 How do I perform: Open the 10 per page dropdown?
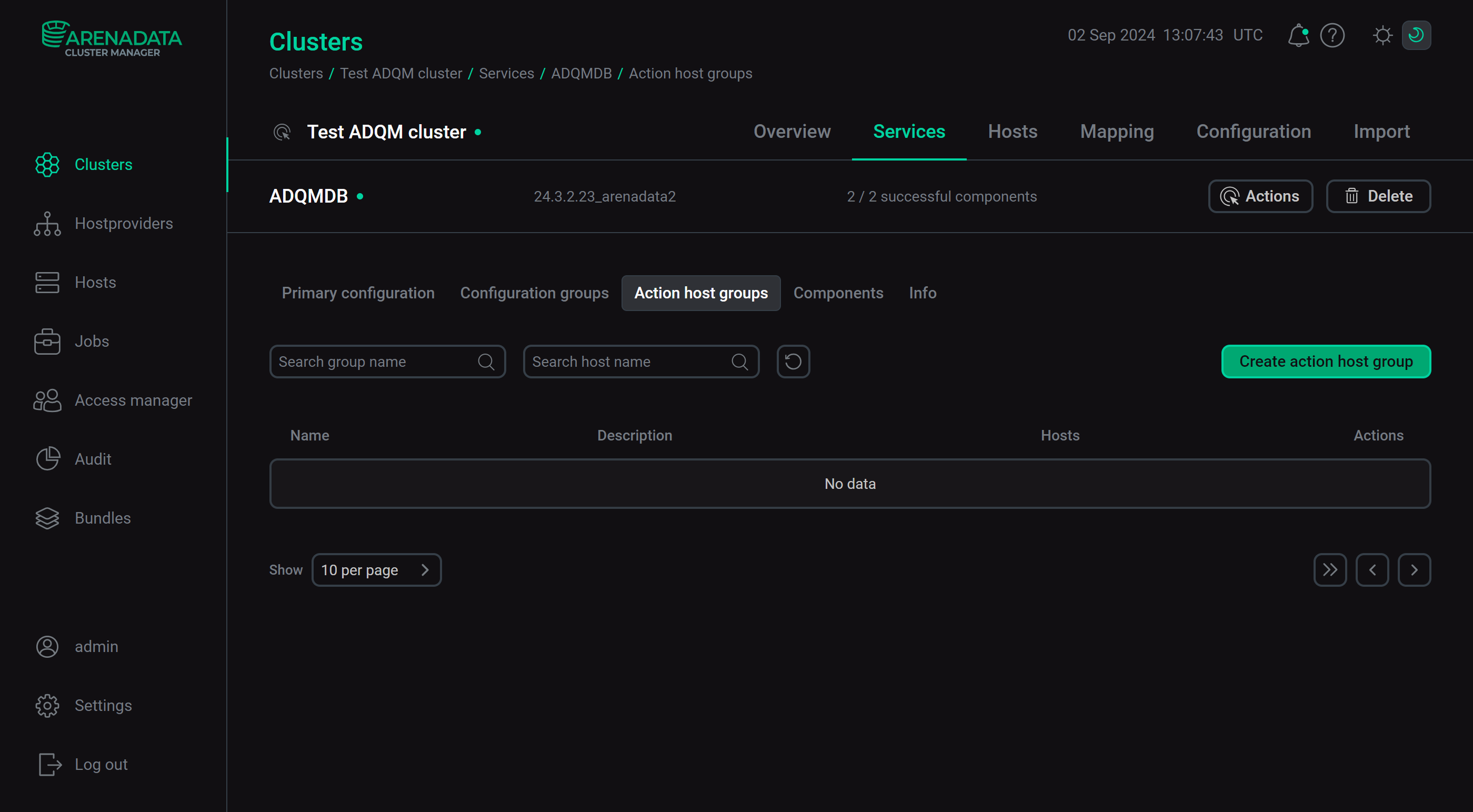[376, 569]
